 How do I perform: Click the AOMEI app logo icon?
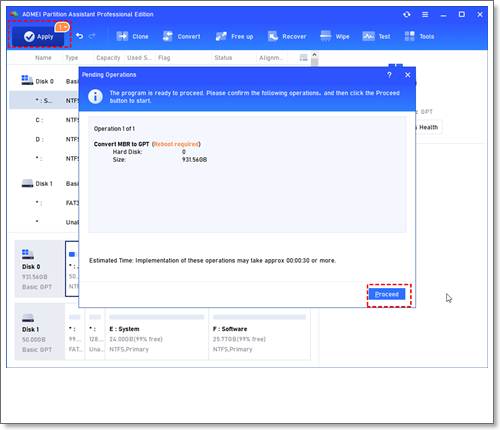pos(14,14)
